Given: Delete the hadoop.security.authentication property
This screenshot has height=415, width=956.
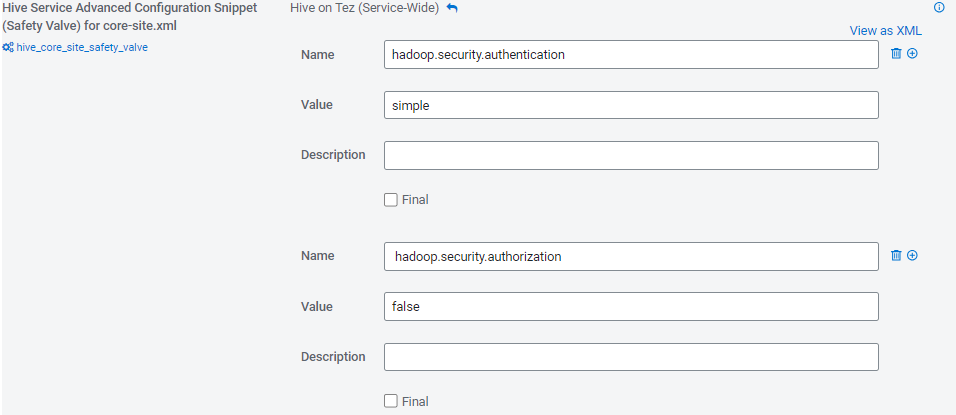Looking at the screenshot, I should click(x=896, y=53).
